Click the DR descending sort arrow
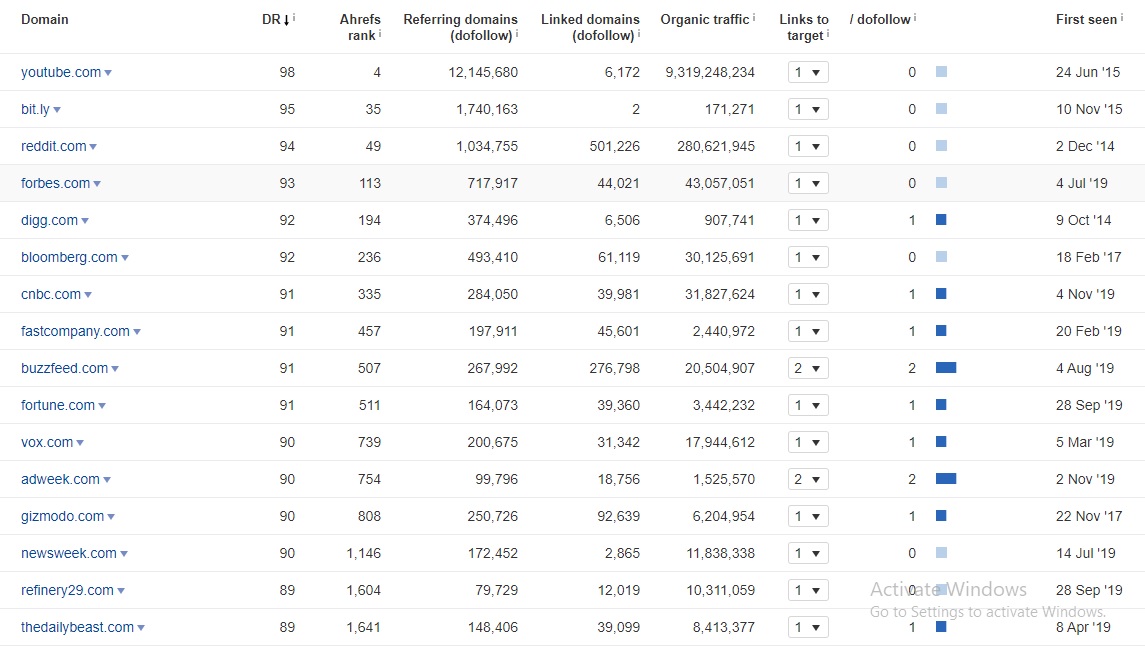 tap(286, 20)
